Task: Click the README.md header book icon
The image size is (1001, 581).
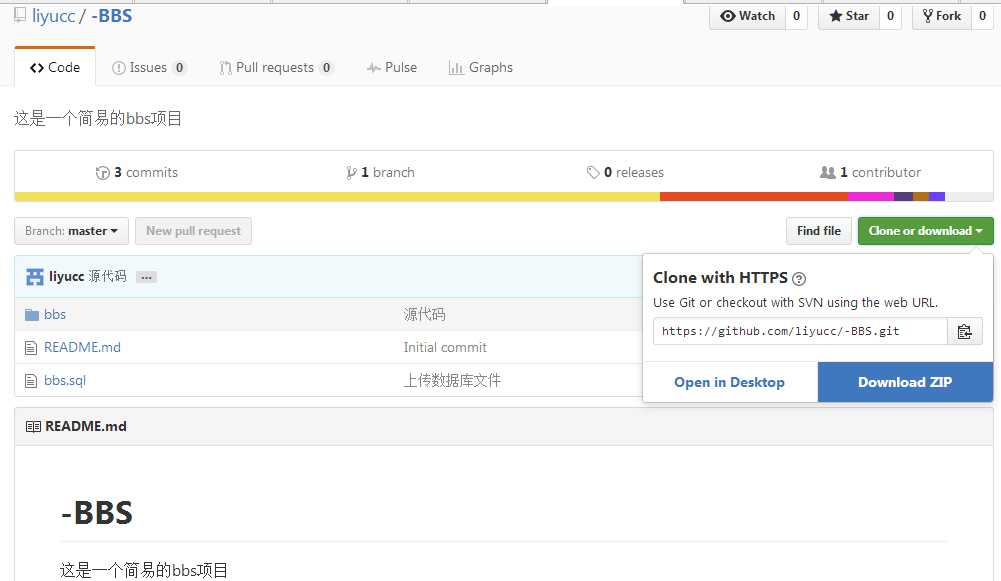Action: [33, 426]
